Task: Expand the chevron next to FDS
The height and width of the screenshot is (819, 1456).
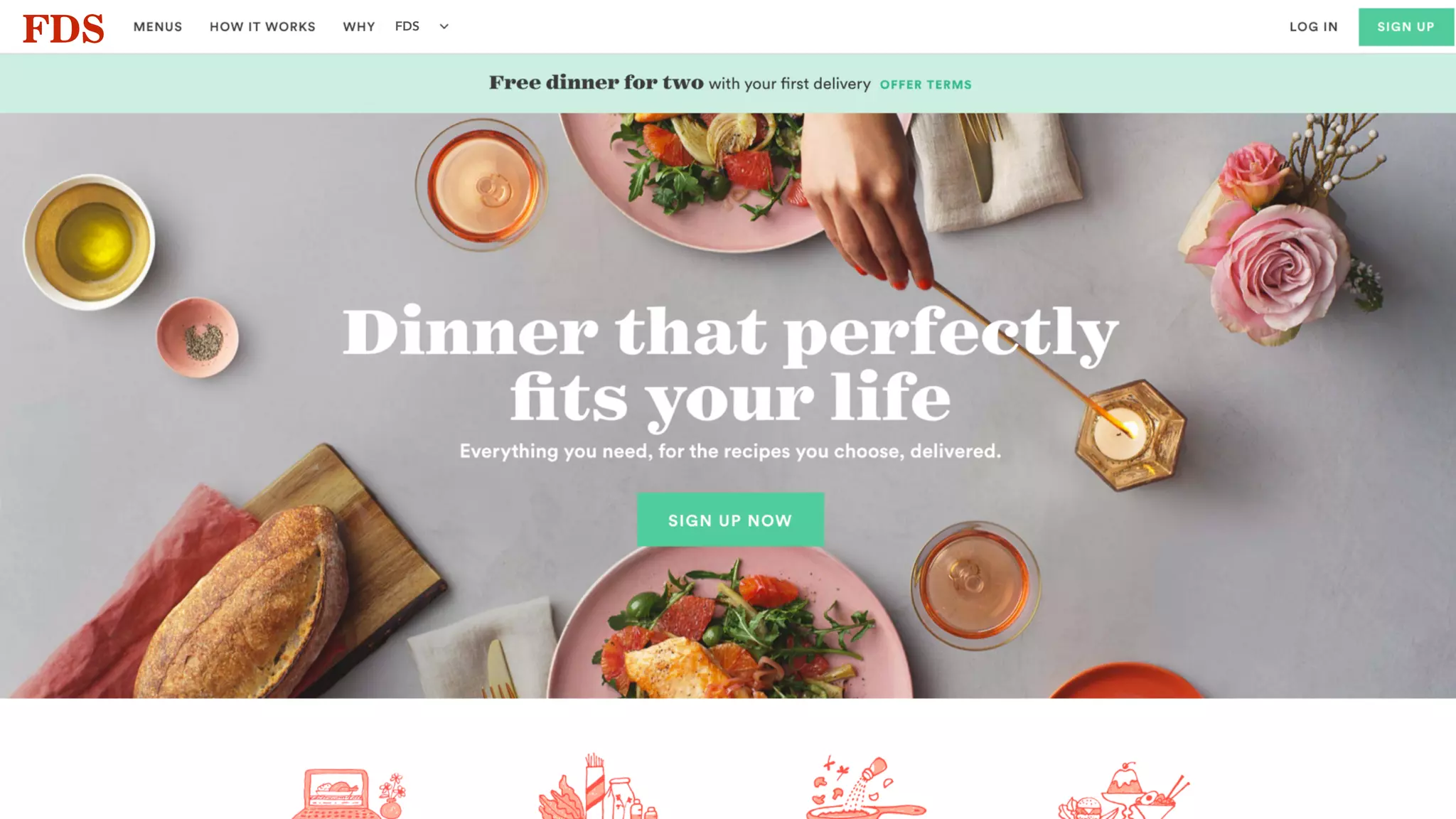Action: (x=444, y=26)
